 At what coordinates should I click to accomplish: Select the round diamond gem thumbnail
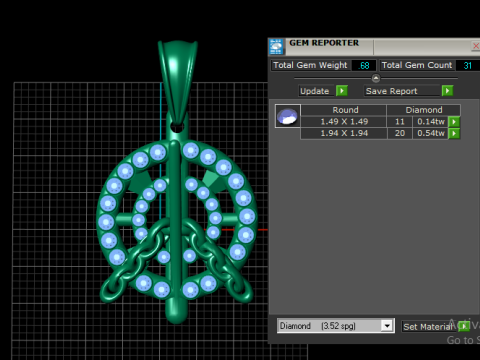point(288,116)
